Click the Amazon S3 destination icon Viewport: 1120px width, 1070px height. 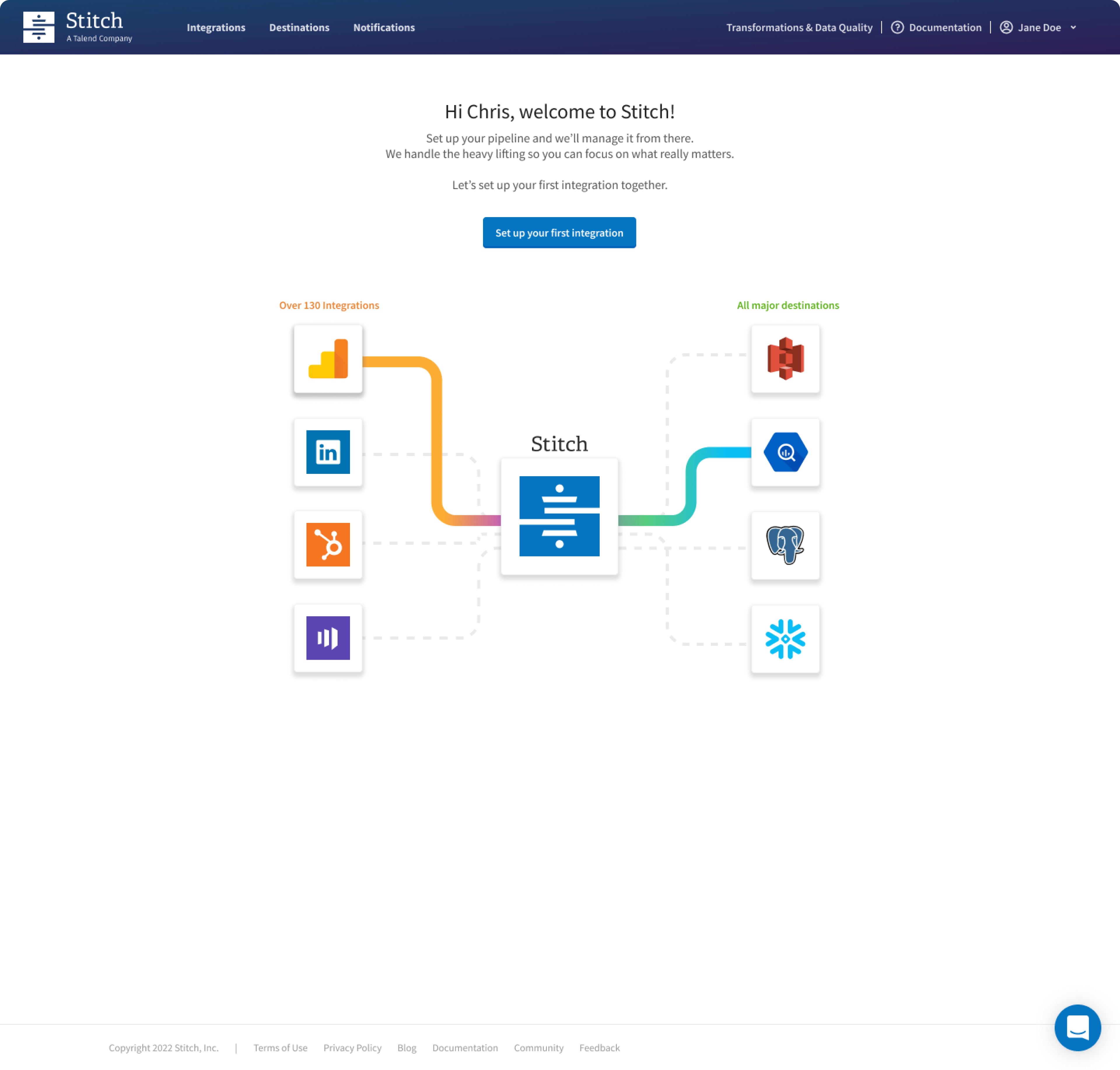click(x=785, y=359)
